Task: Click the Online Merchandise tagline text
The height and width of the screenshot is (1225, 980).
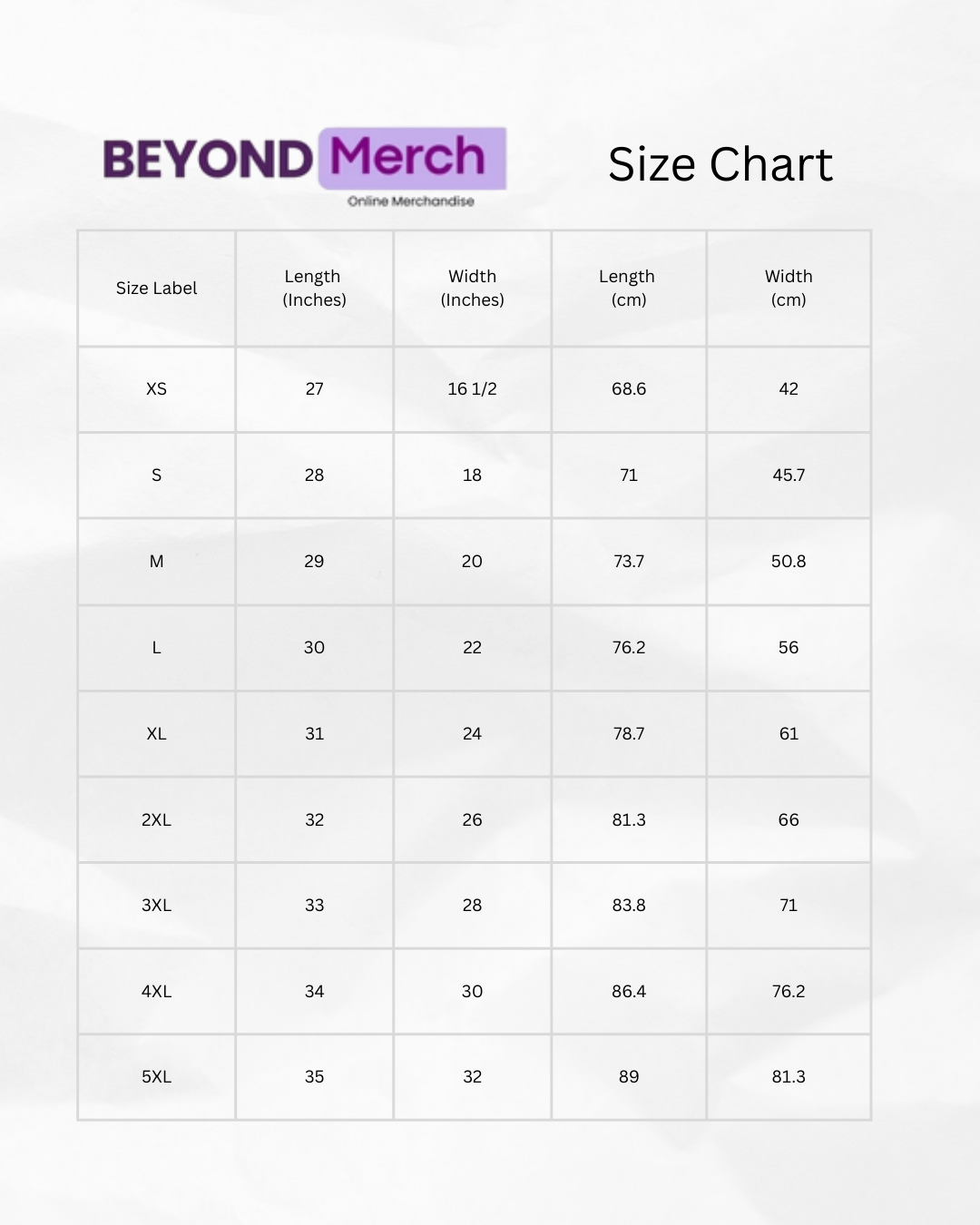Action: 410,201
